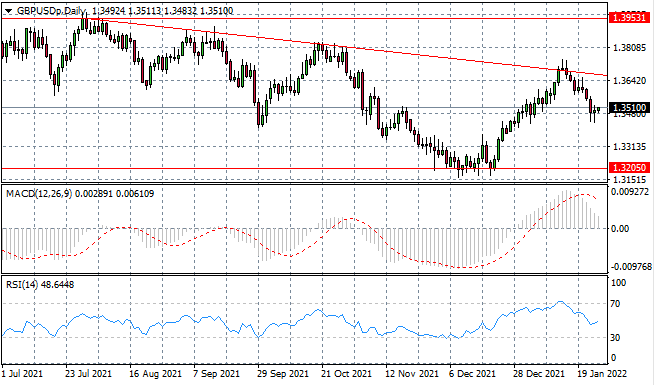Click the chart menu triangle beside GBPUSDp
Viewport: 654px width, 385px height.
8,11
